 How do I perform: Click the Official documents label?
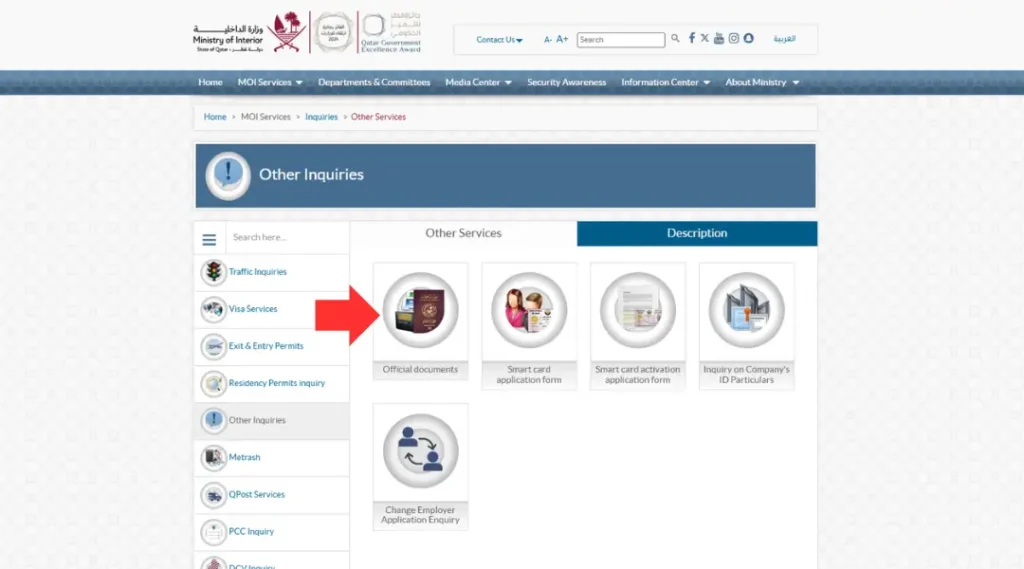tap(421, 370)
